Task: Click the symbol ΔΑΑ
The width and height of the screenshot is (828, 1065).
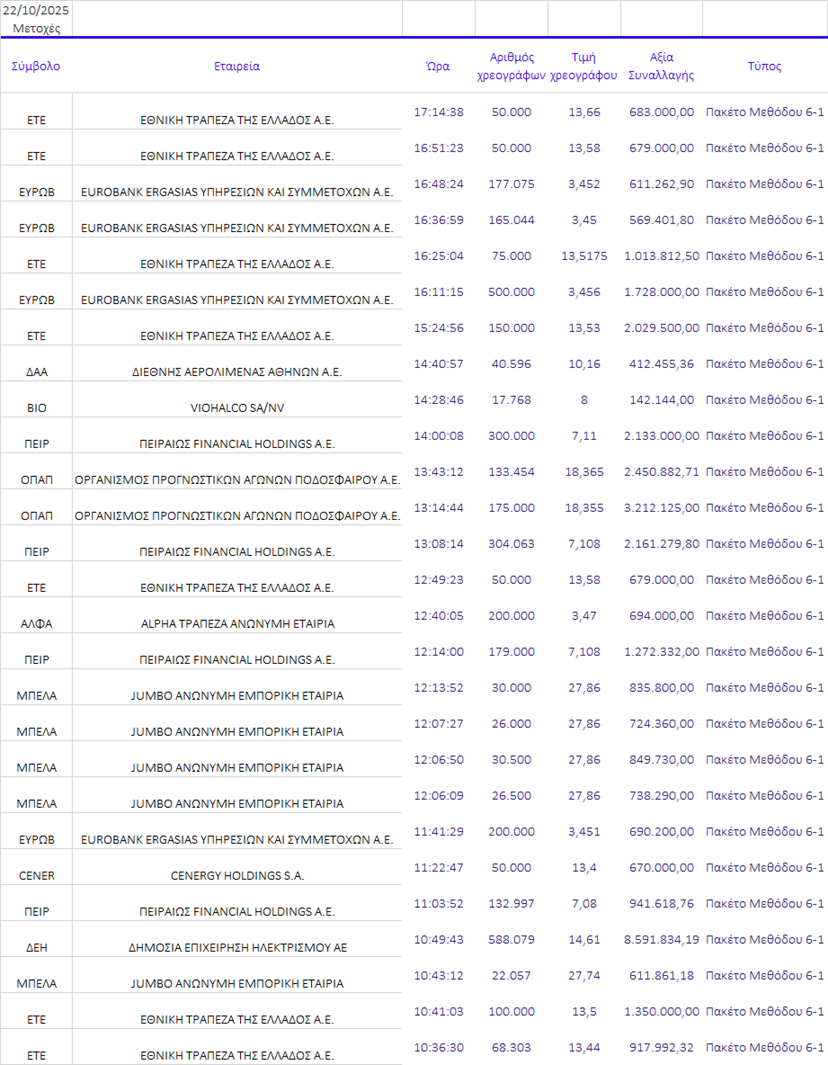Action: [37, 372]
